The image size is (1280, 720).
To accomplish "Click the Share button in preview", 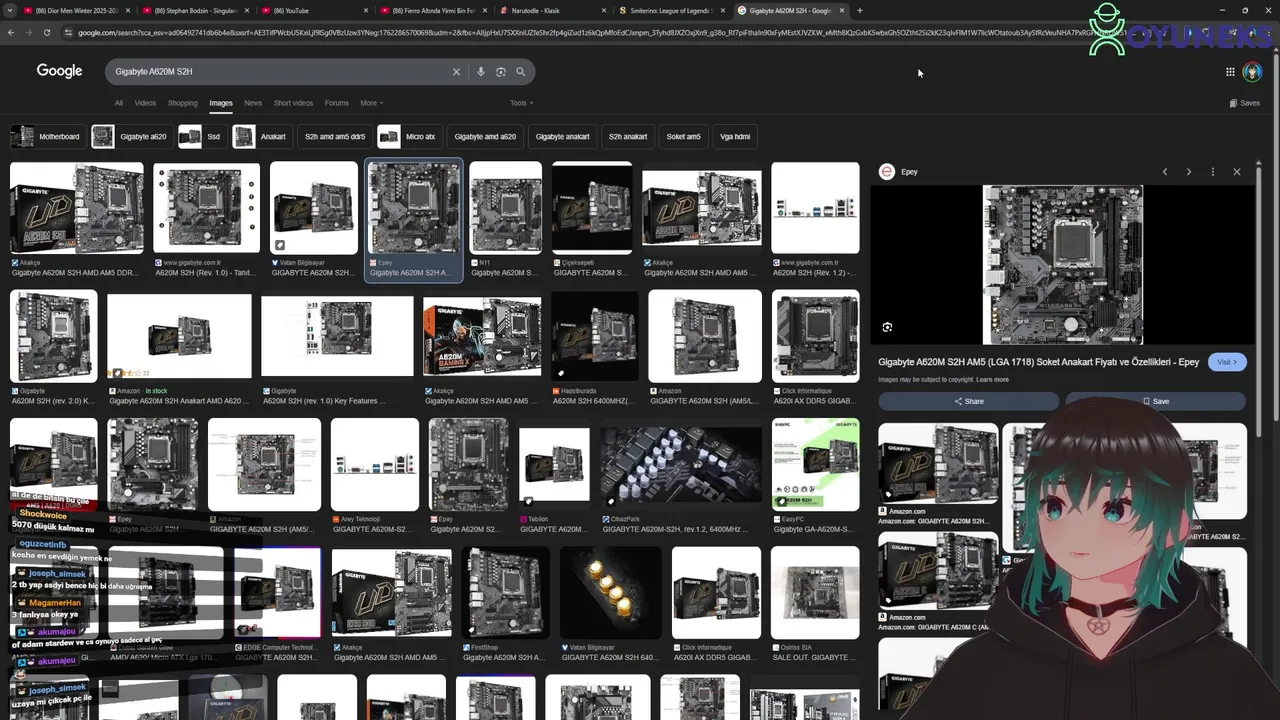I will pyautogui.click(x=968, y=401).
